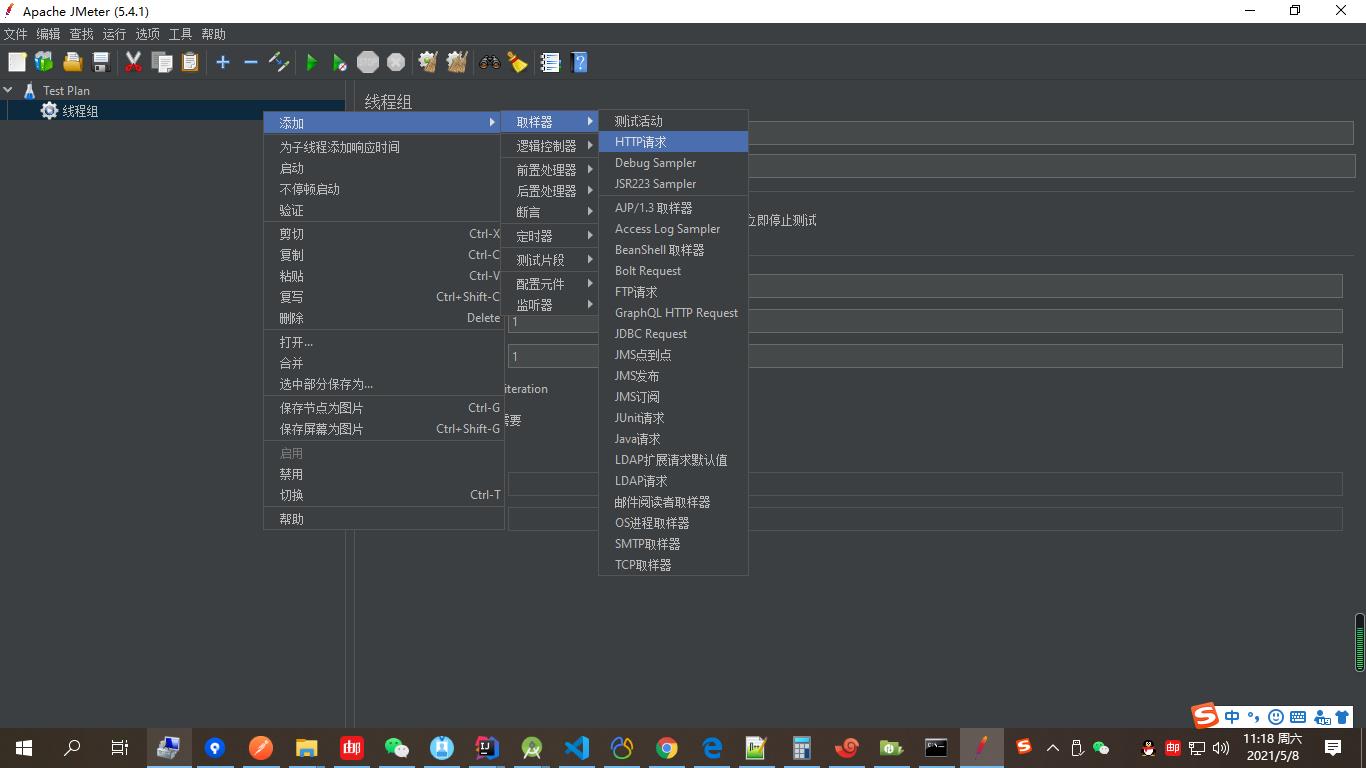Open WeChat from the taskbar
Screen dimensions: 1366x768
(x=396, y=747)
